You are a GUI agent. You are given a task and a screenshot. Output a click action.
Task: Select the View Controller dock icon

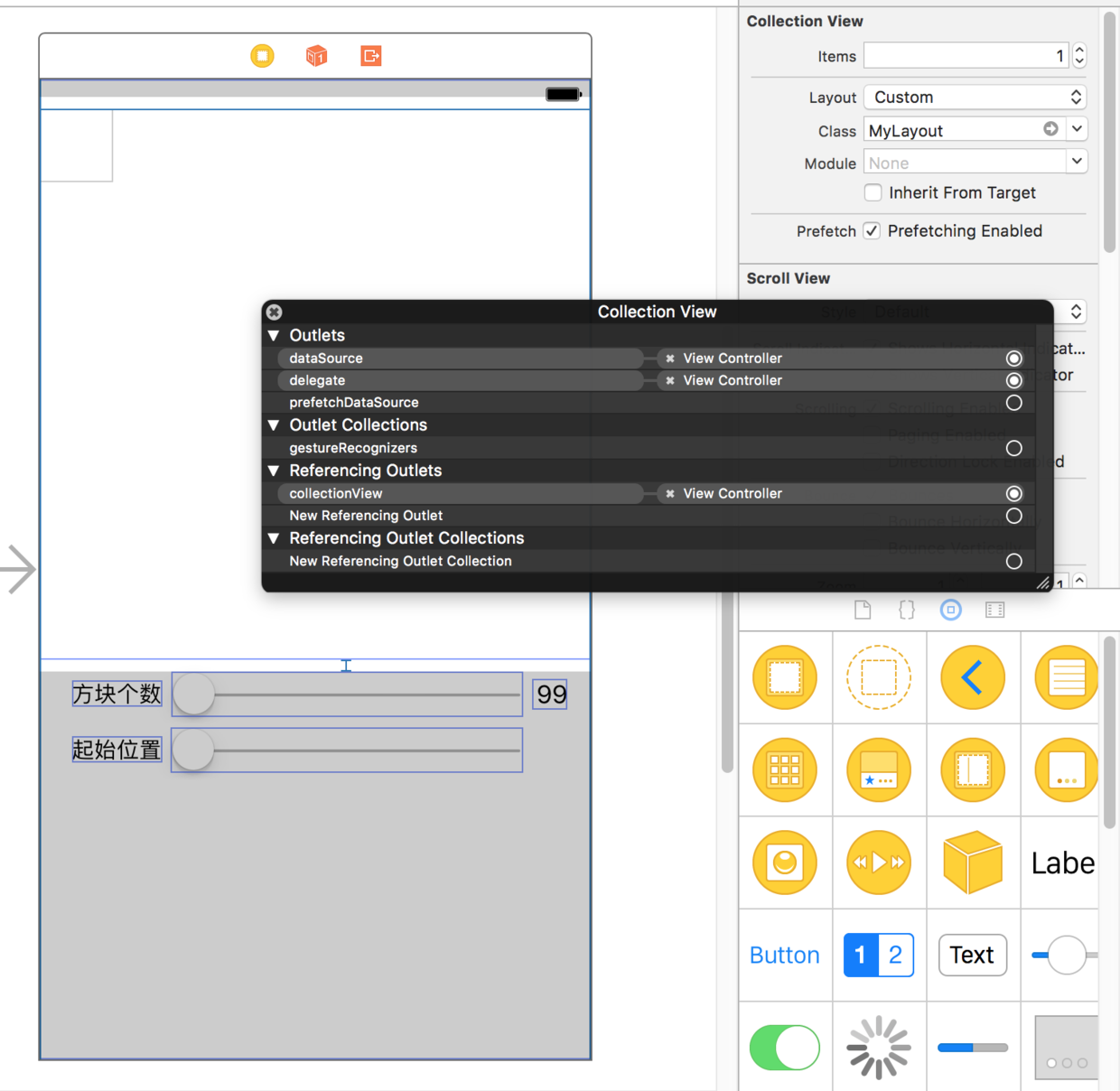262,56
